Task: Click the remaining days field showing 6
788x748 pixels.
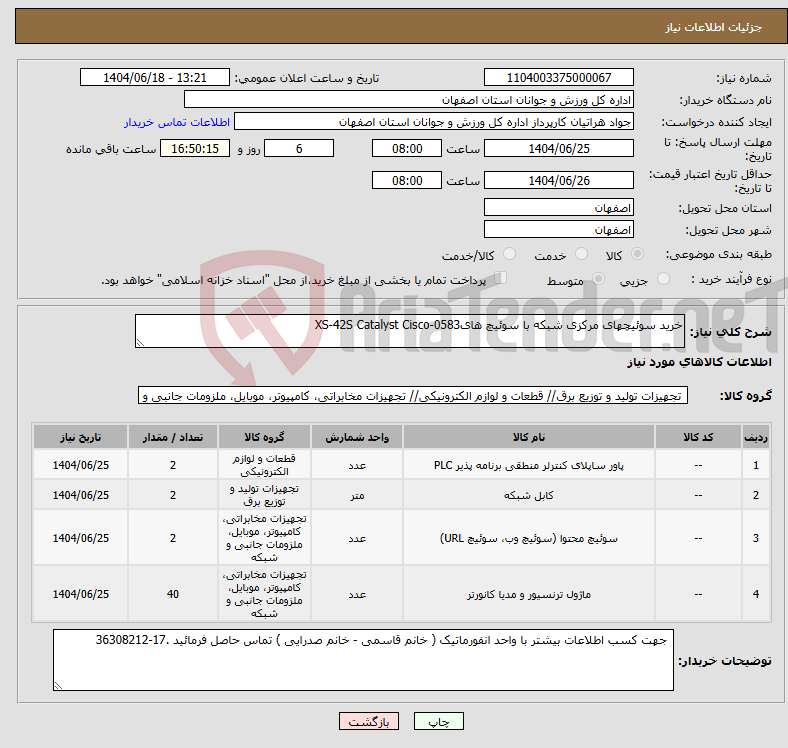Action: point(299,148)
